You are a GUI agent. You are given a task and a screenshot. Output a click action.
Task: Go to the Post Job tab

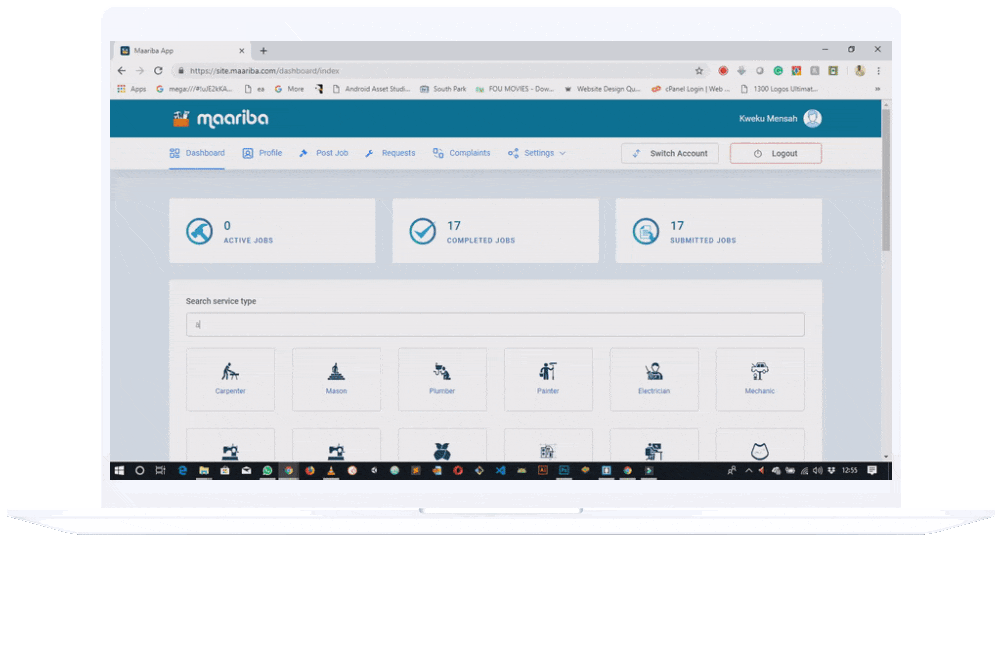coord(323,153)
